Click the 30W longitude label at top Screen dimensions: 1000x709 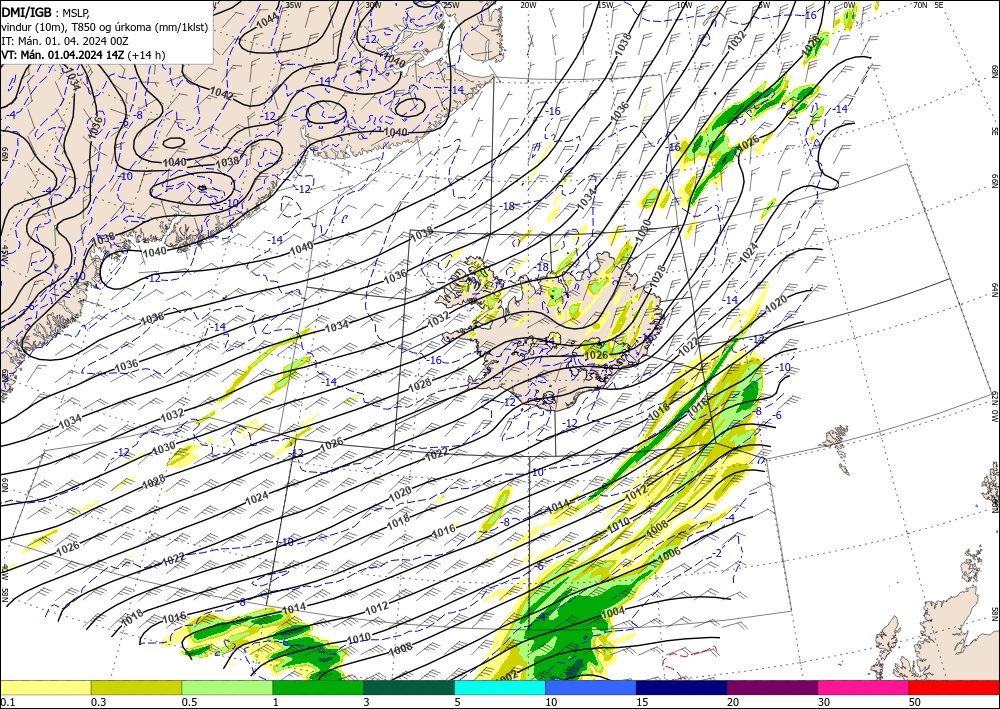[373, 4]
